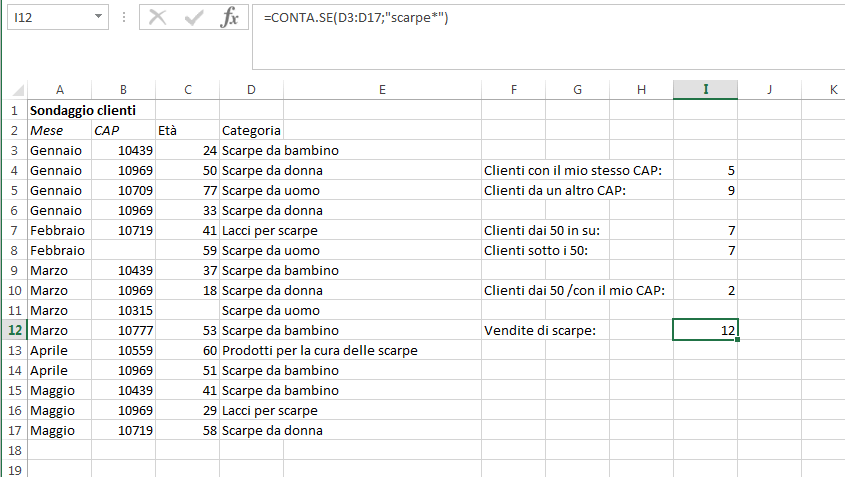Select the Categoria header cell
Image resolution: width=845 pixels, height=477 pixels.
(251, 130)
